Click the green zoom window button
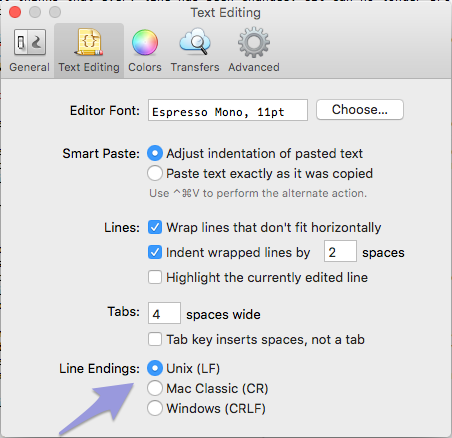Viewport: 452px width, 438px height. click(55, 12)
